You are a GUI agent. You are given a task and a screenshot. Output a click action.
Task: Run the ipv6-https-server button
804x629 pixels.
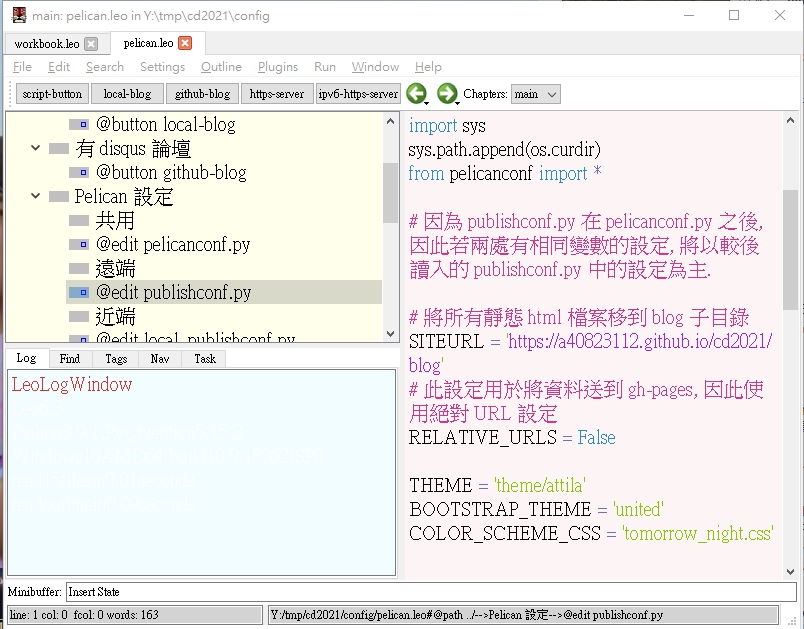click(x=358, y=94)
